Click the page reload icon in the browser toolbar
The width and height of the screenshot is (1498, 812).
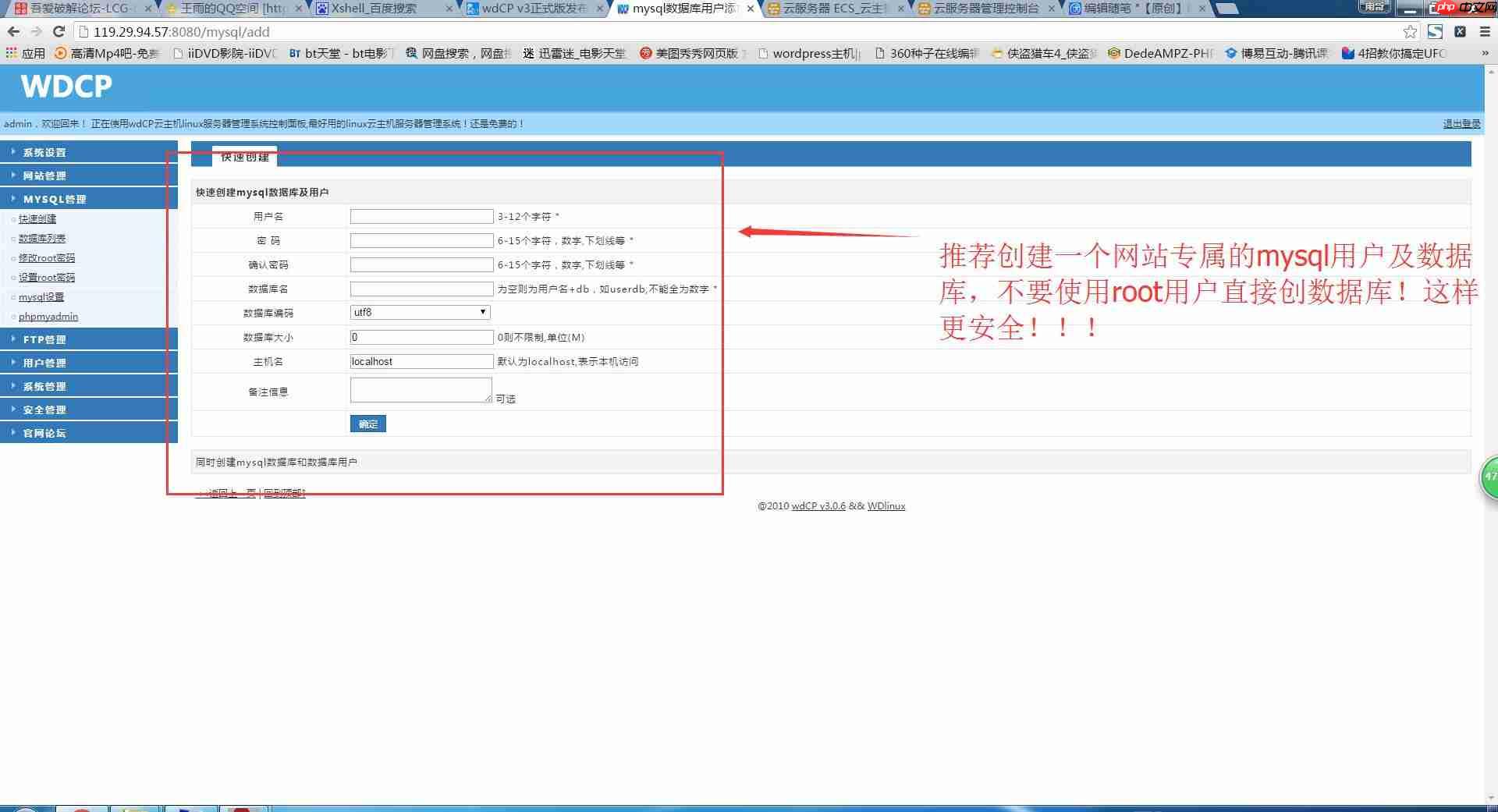point(59,32)
